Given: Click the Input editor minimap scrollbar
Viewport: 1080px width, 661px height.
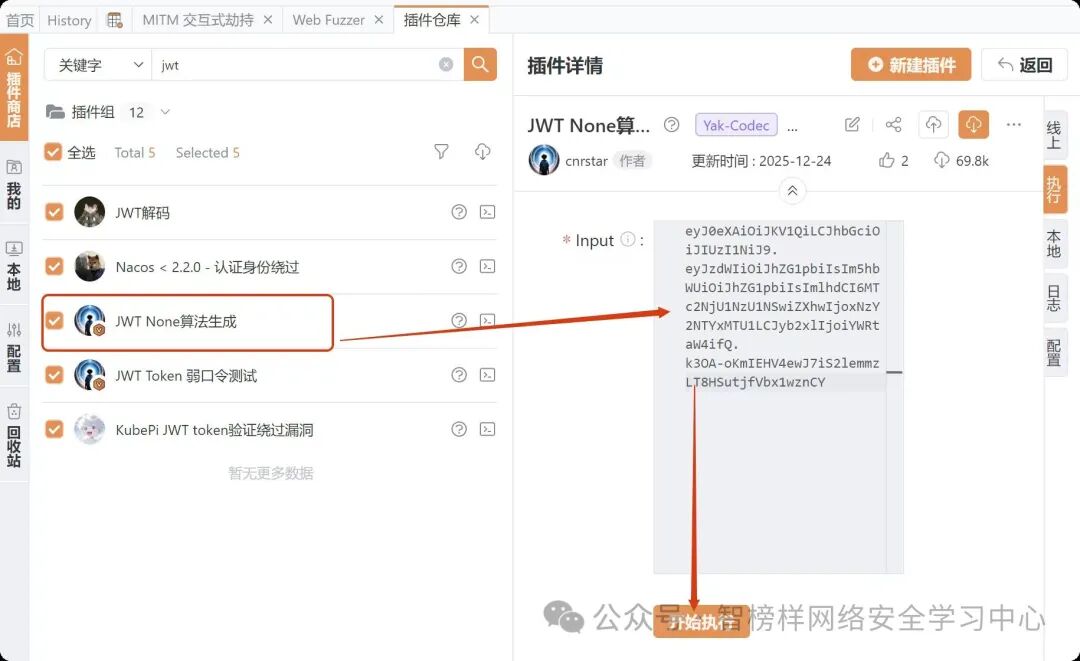Looking at the screenshot, I should 895,397.
